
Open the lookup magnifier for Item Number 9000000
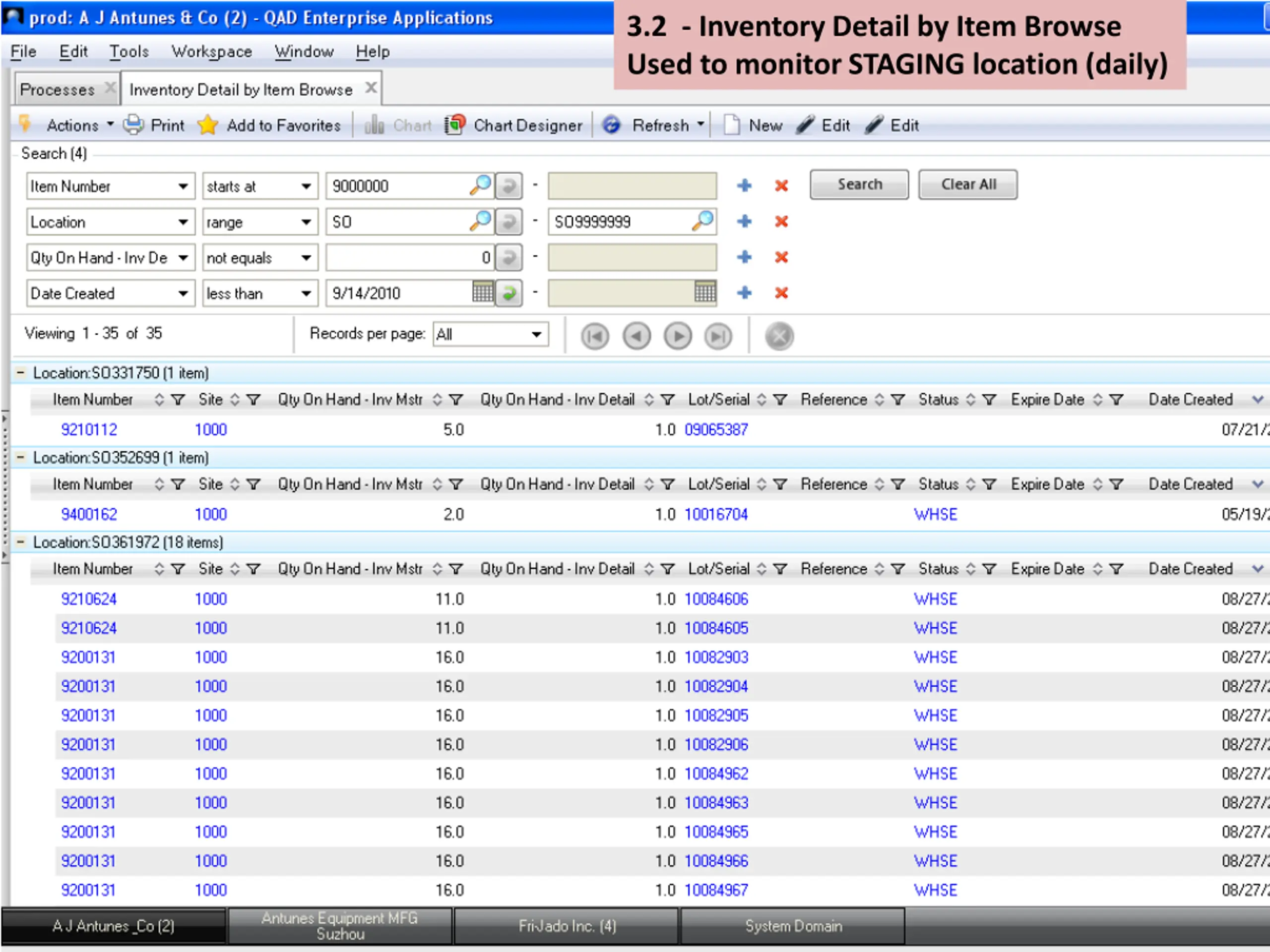(481, 185)
